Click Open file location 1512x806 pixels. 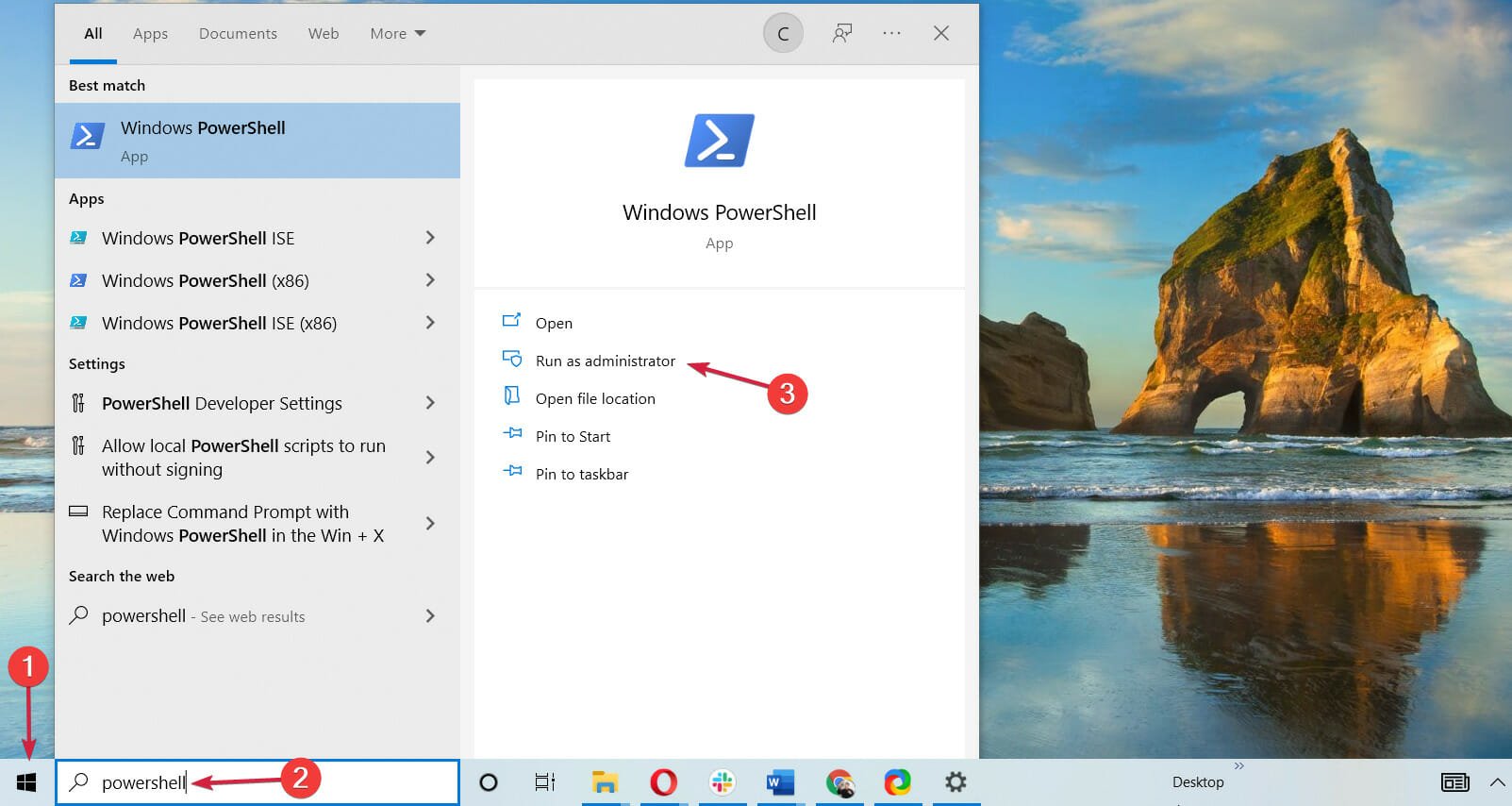click(595, 398)
